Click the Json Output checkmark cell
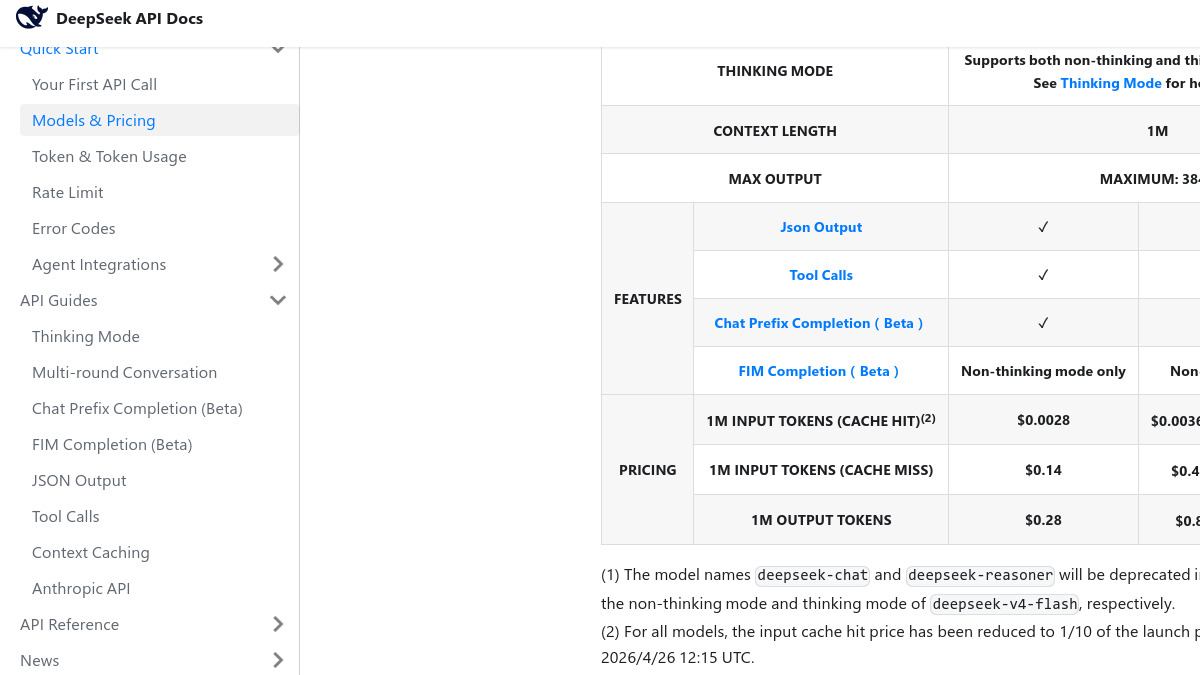 [x=1043, y=227]
